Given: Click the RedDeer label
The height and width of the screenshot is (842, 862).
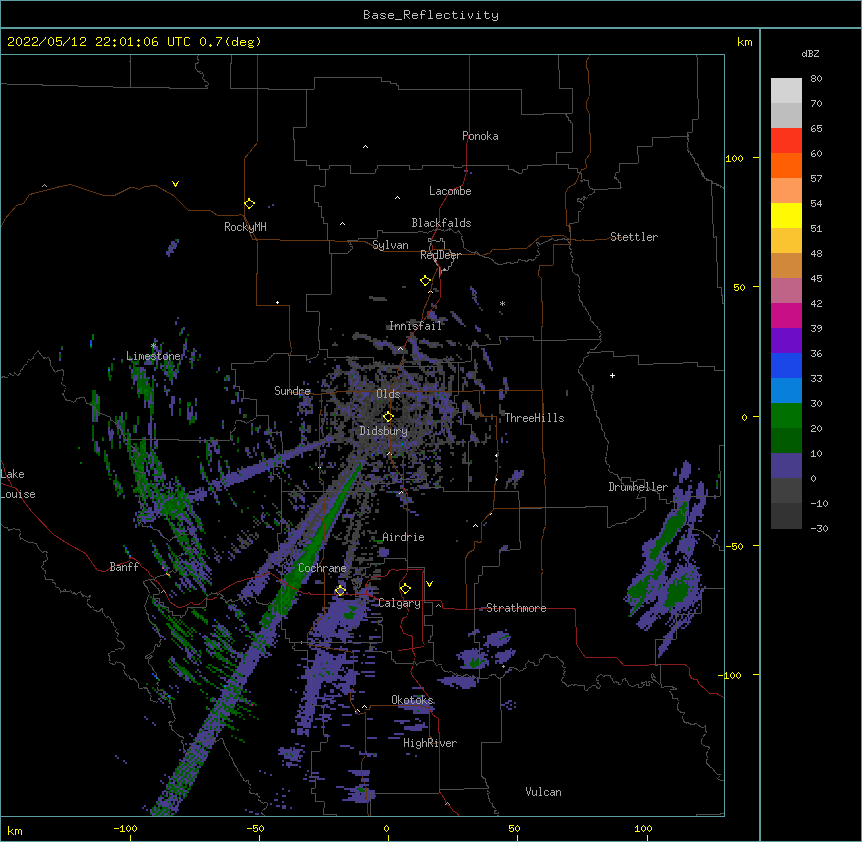Looking at the screenshot, I should tap(440, 255).
